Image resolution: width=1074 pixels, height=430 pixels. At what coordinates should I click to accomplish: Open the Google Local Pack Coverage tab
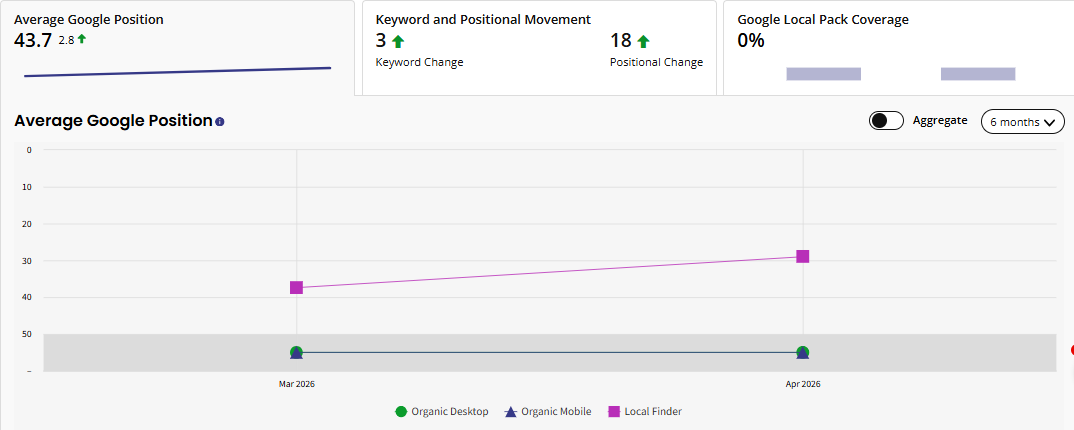[x=898, y=47]
